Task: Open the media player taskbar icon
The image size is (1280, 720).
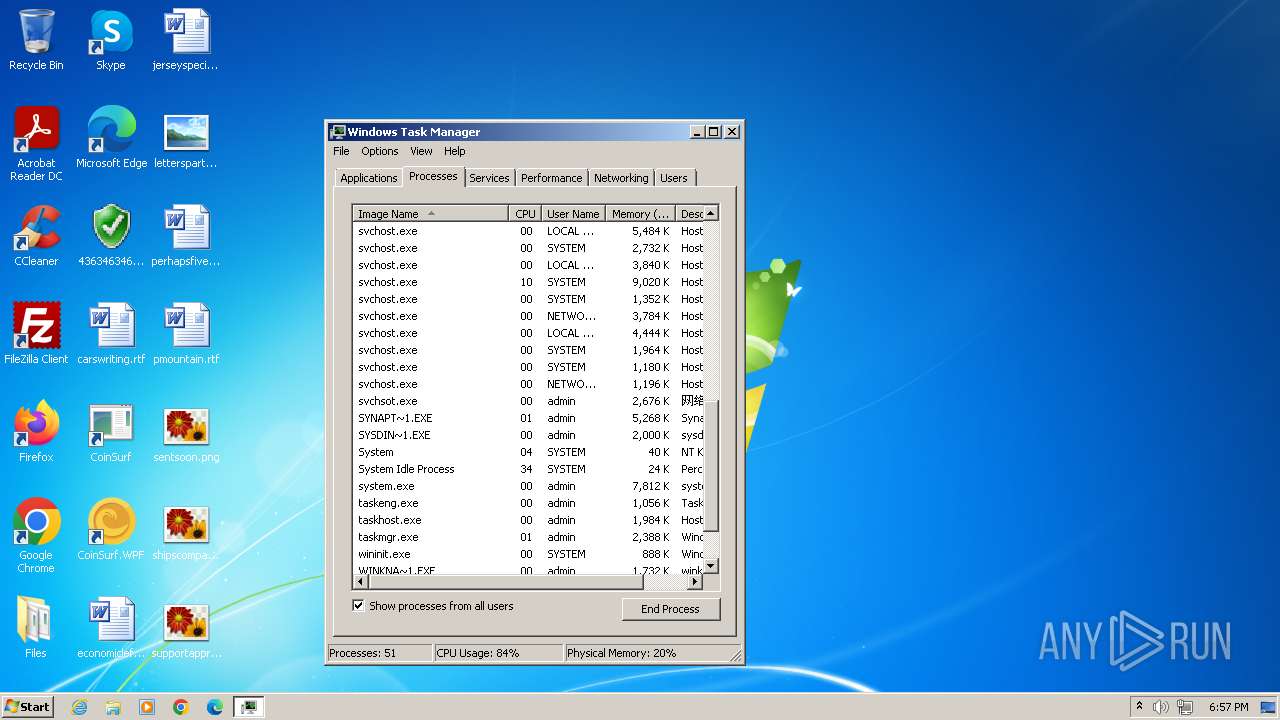Action: point(147,707)
